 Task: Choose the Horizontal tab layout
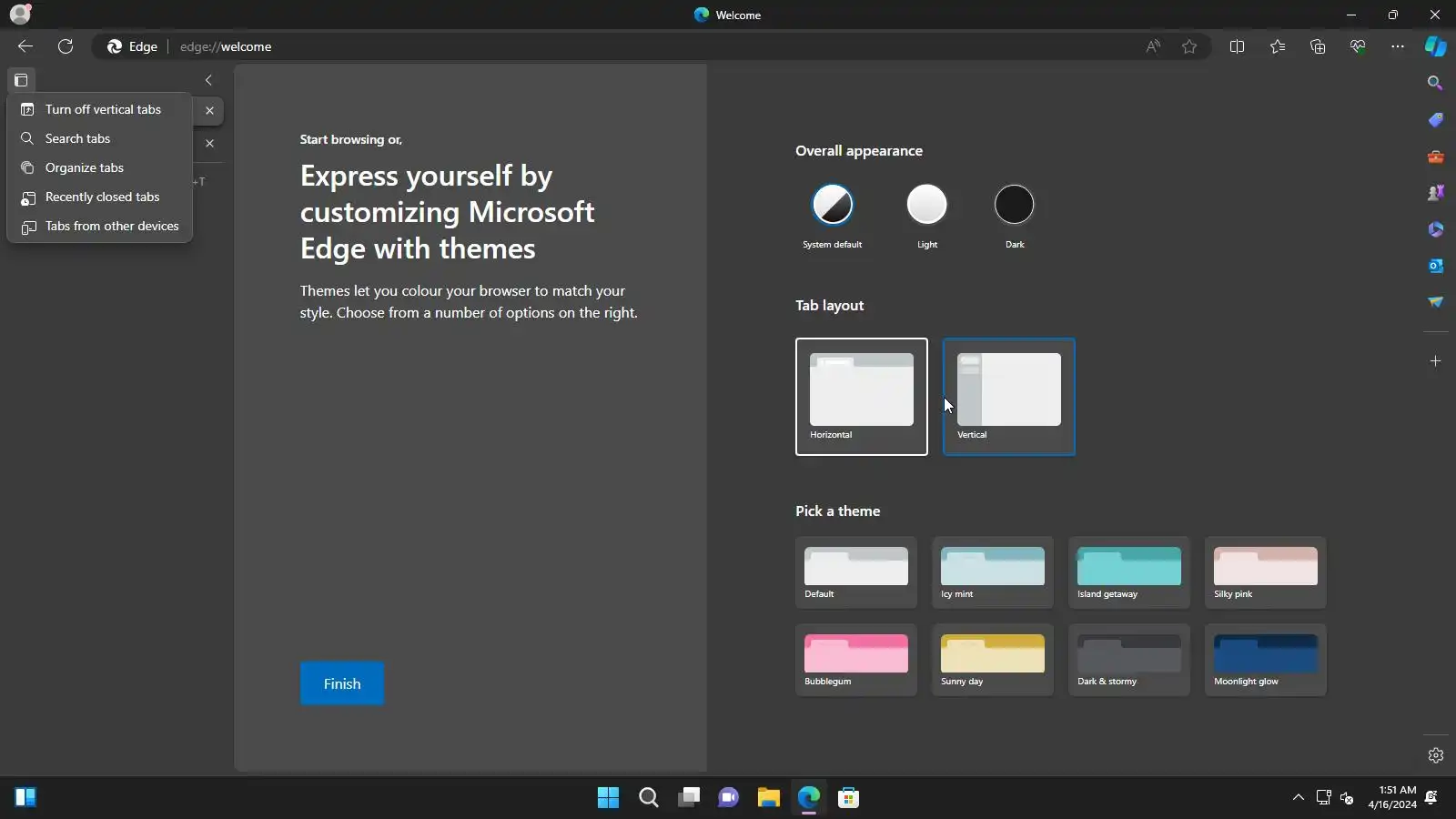[x=862, y=397]
